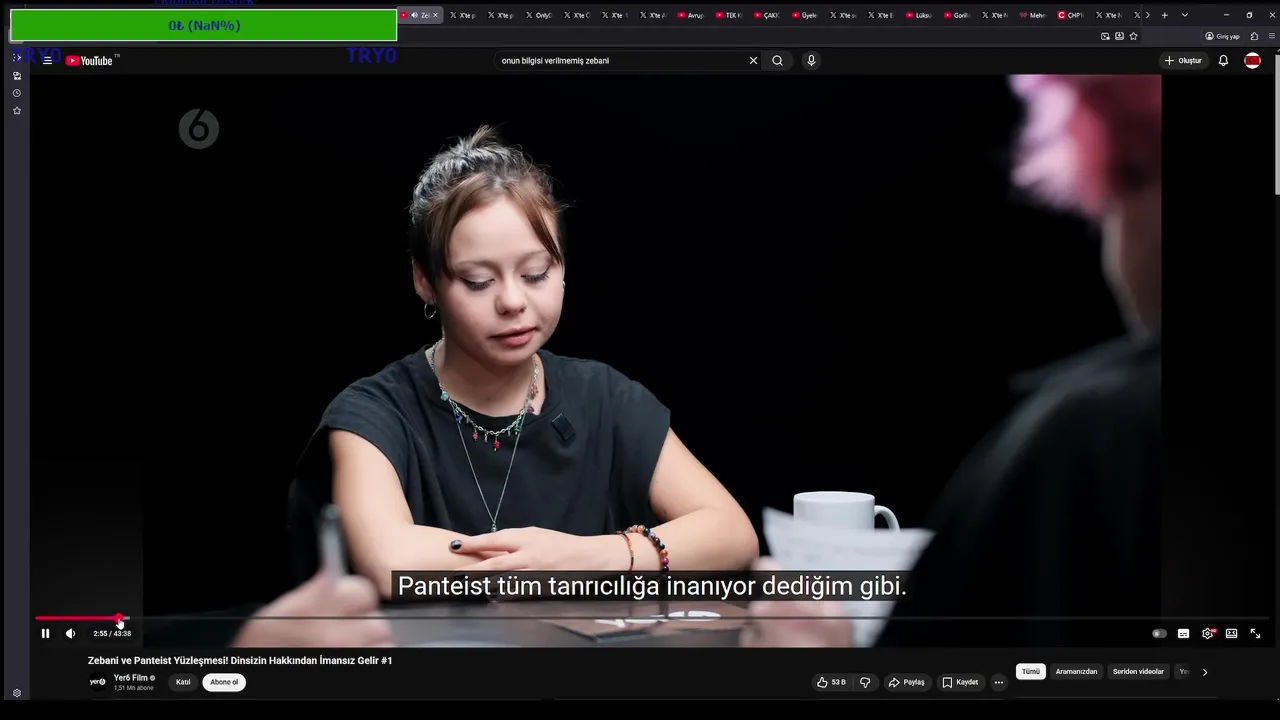The height and width of the screenshot is (720, 1280).
Task: Select the Seriden videolar chip
Action: (1138, 672)
